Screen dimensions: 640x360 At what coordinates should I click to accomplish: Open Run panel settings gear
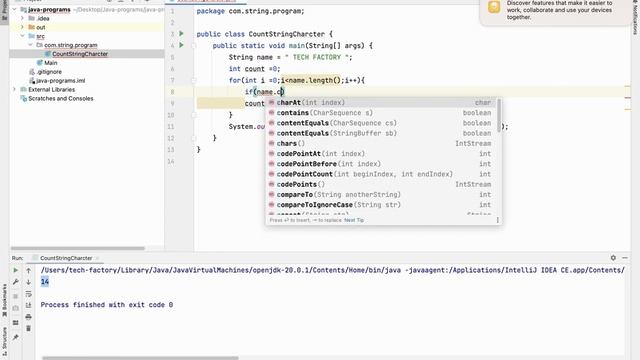coord(613,258)
